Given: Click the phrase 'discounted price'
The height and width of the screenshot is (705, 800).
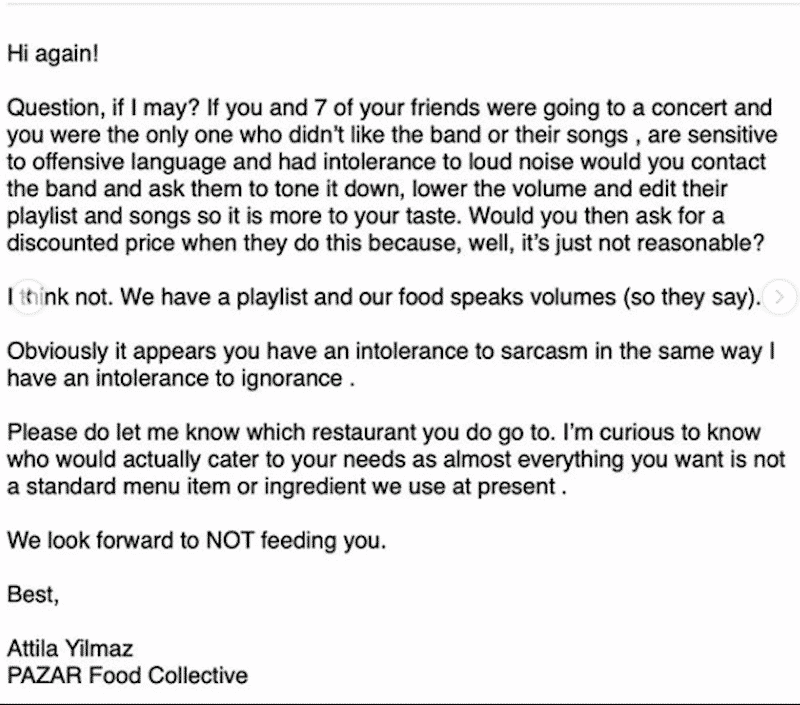Looking at the screenshot, I should (91, 243).
